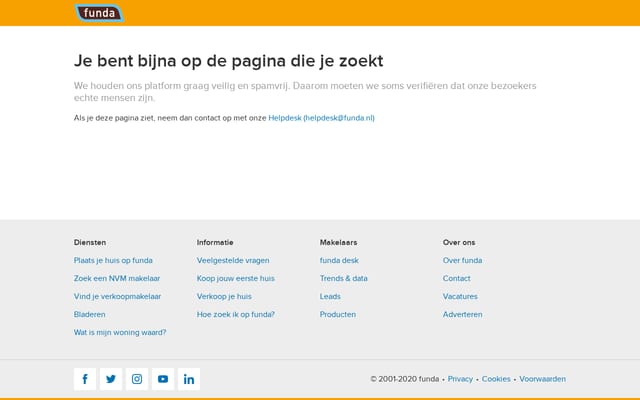Click the Diensten footer heading

(90, 242)
